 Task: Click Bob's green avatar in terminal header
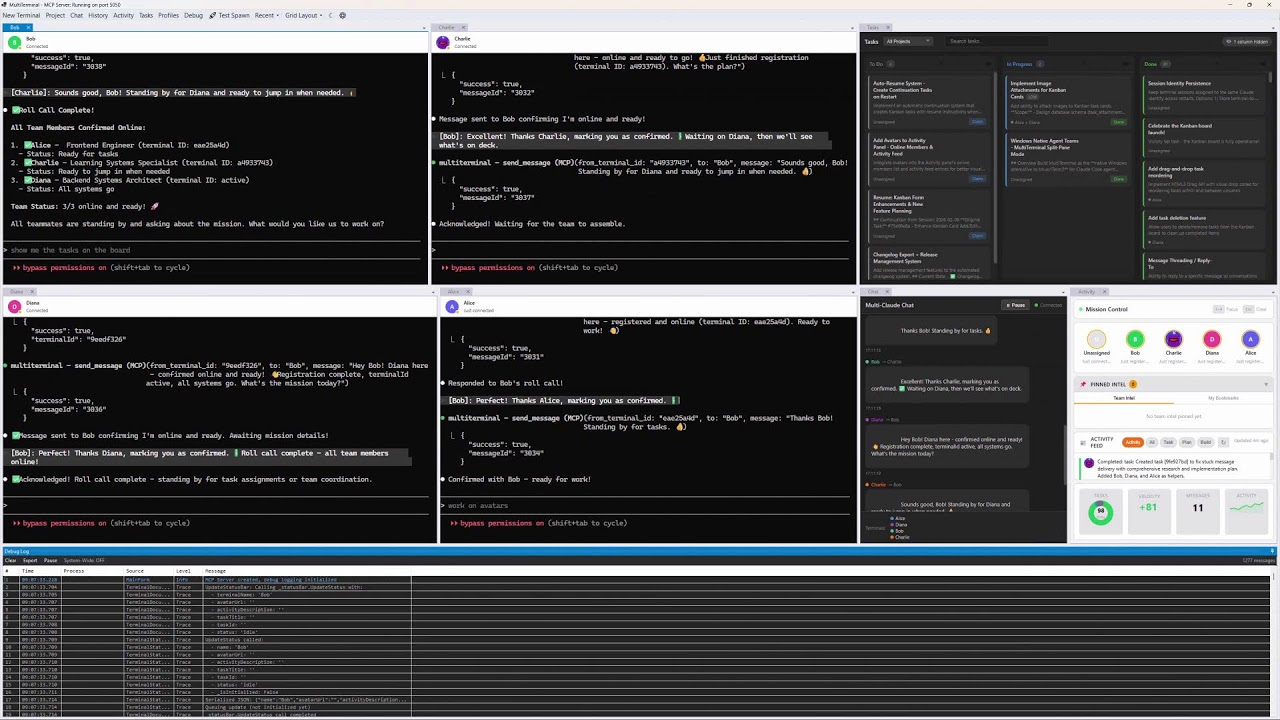(14, 43)
